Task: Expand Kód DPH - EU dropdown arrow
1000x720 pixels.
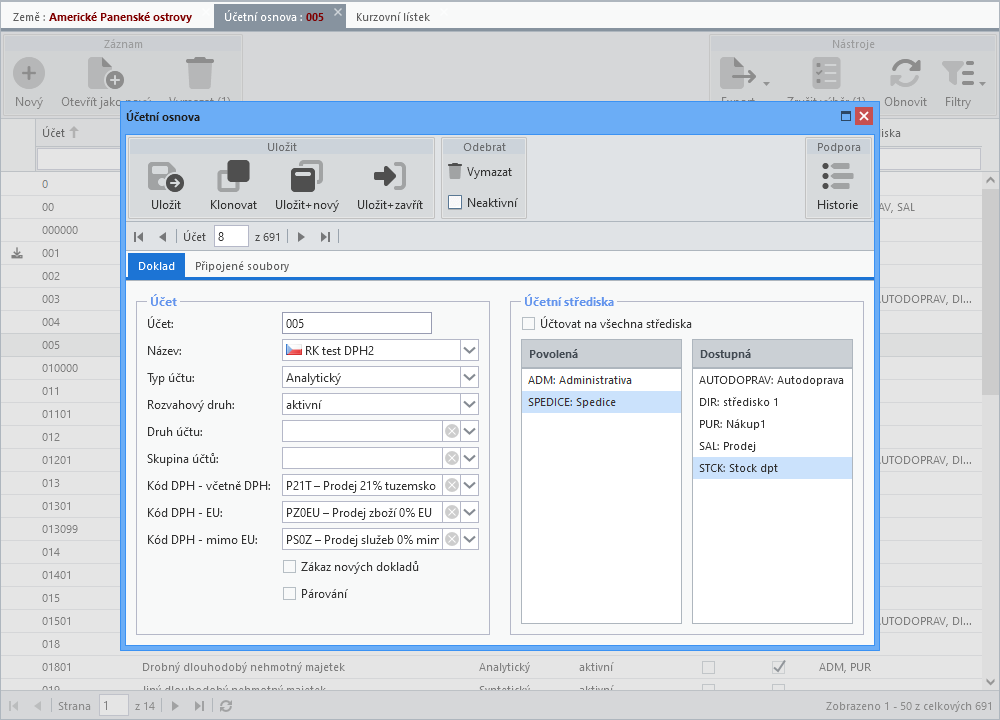Action: coord(469,512)
